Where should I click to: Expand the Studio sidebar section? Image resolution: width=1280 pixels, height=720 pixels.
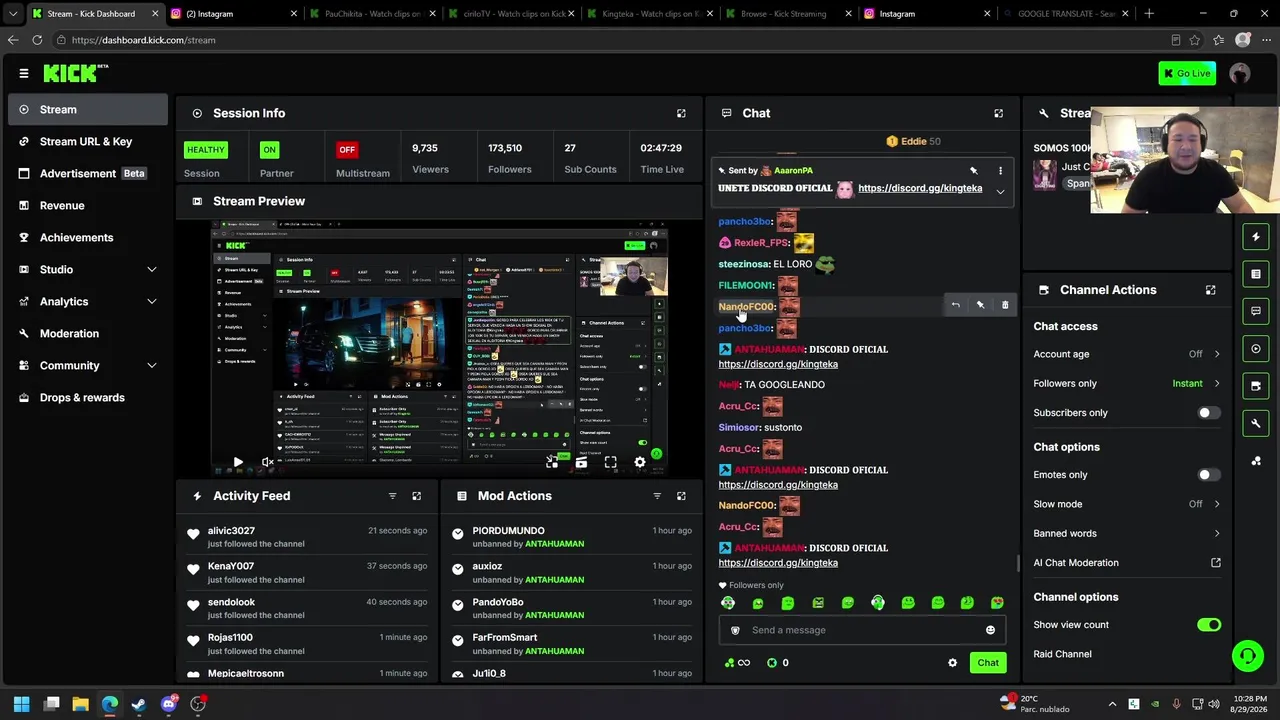[x=88, y=270]
